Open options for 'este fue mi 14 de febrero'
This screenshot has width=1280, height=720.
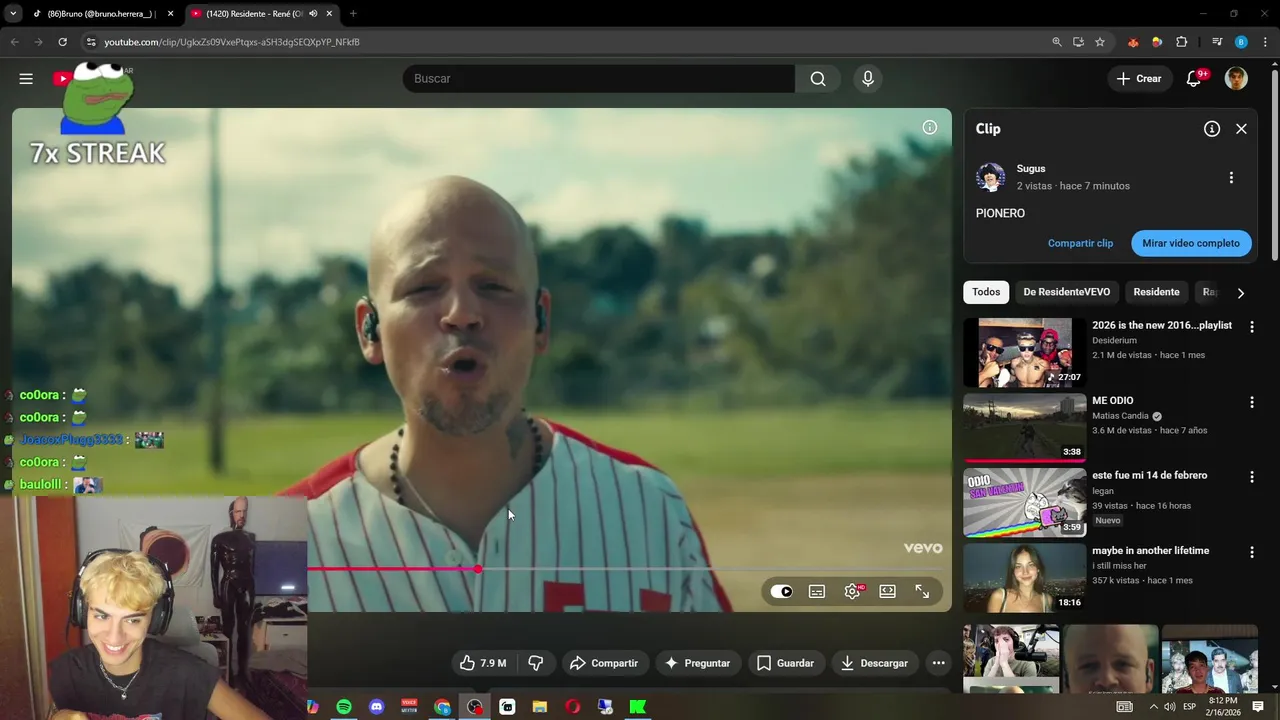(1251, 477)
